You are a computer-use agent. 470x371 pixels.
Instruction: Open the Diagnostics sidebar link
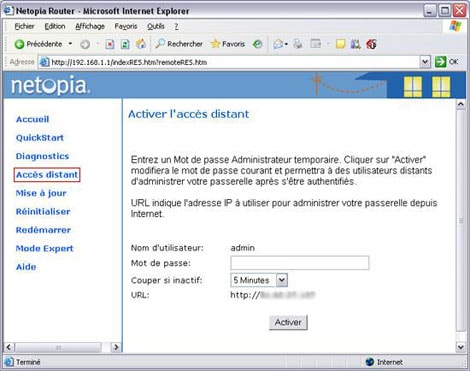coord(42,156)
